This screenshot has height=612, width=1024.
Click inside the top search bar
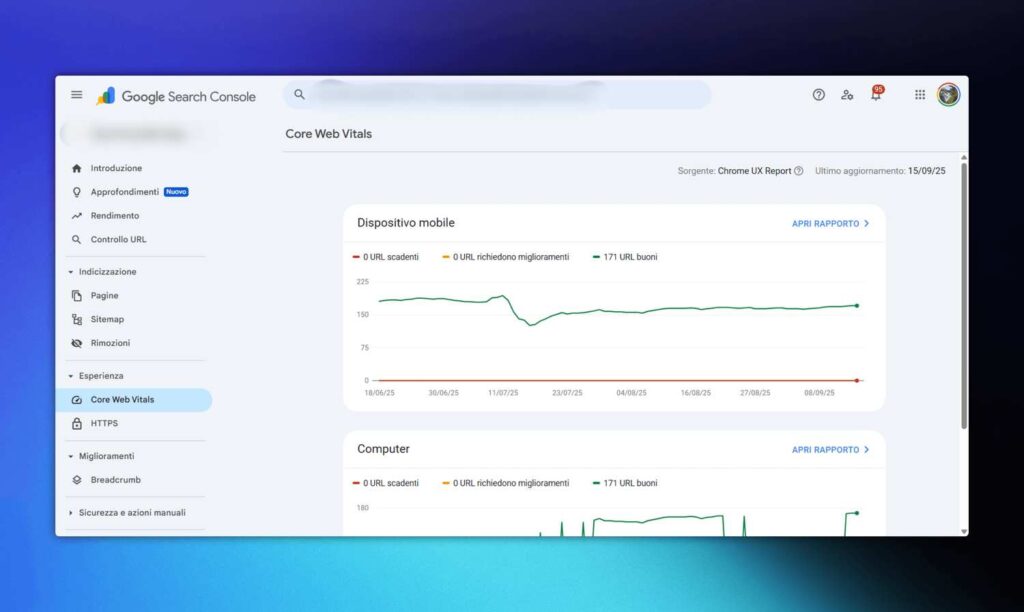pyautogui.click(x=500, y=94)
